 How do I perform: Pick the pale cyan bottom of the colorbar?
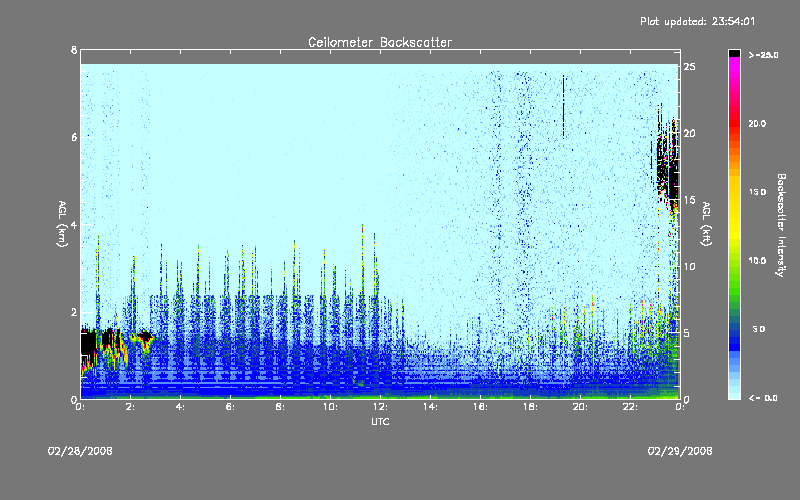734,393
